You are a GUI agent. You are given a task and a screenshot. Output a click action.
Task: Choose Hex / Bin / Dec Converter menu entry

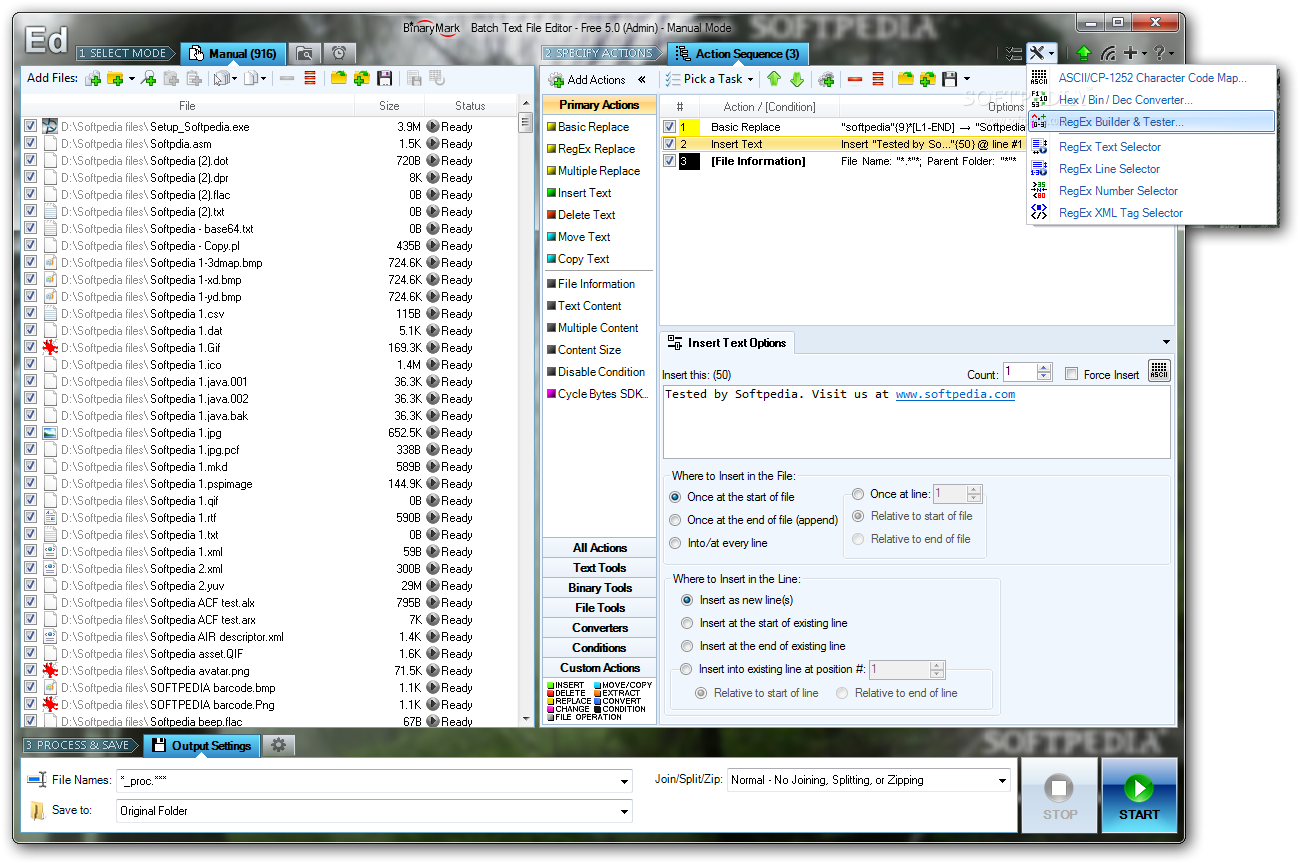[x=1152, y=100]
